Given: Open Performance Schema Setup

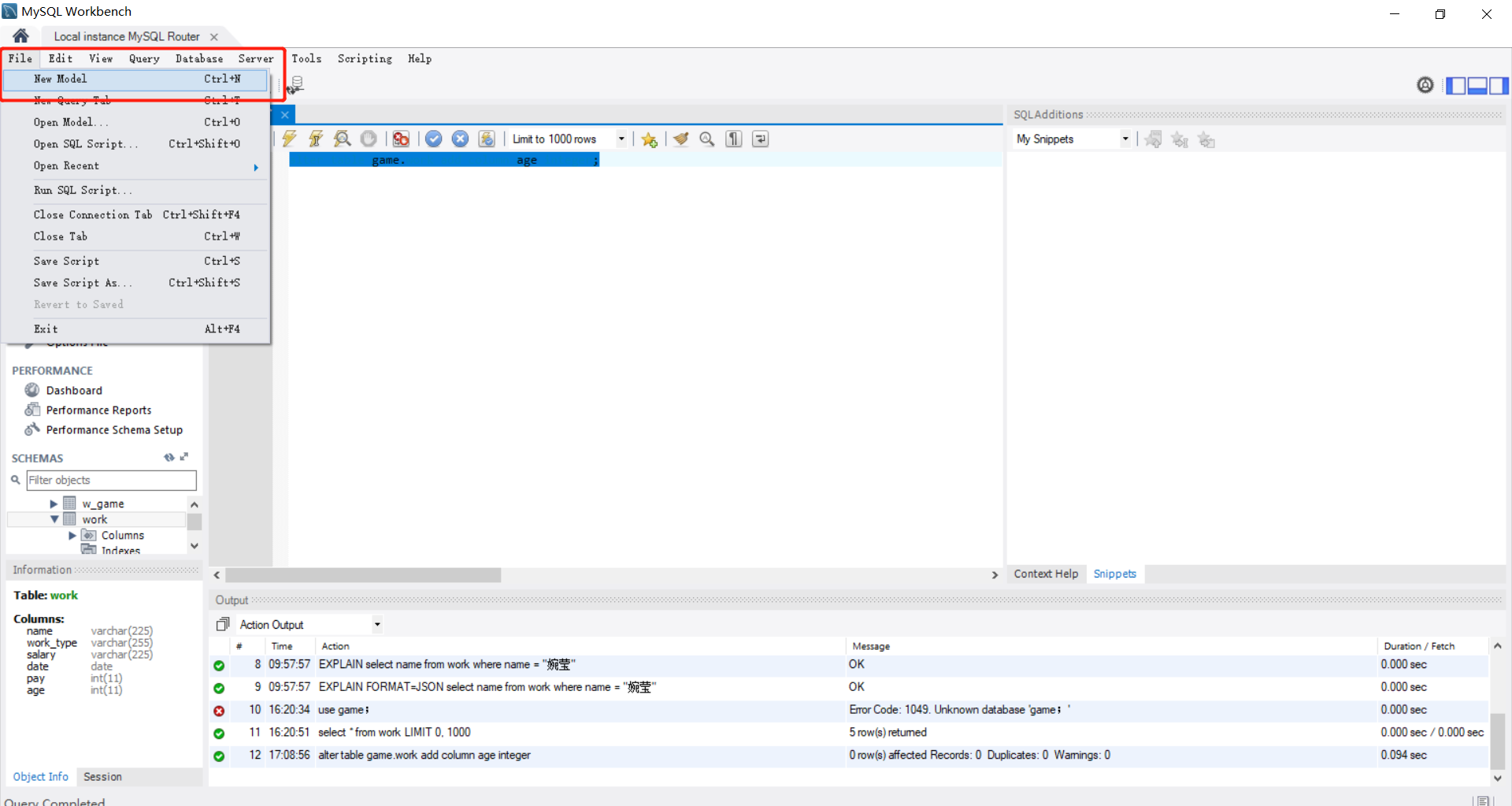Looking at the screenshot, I should [x=114, y=429].
